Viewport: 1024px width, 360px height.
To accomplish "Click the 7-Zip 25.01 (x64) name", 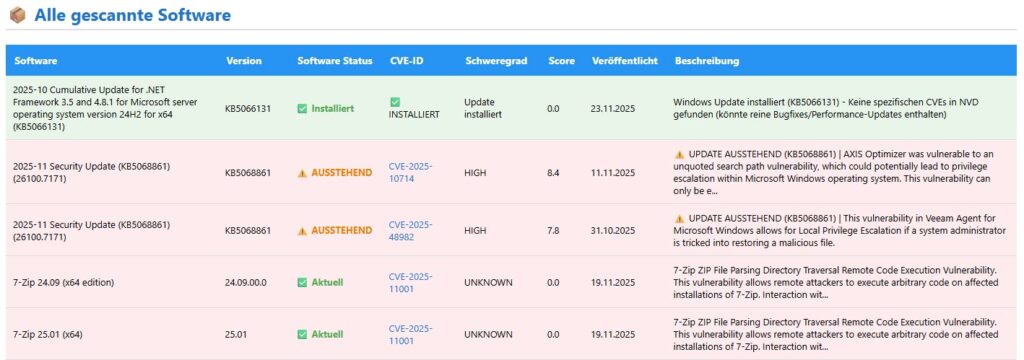I will click(48, 334).
